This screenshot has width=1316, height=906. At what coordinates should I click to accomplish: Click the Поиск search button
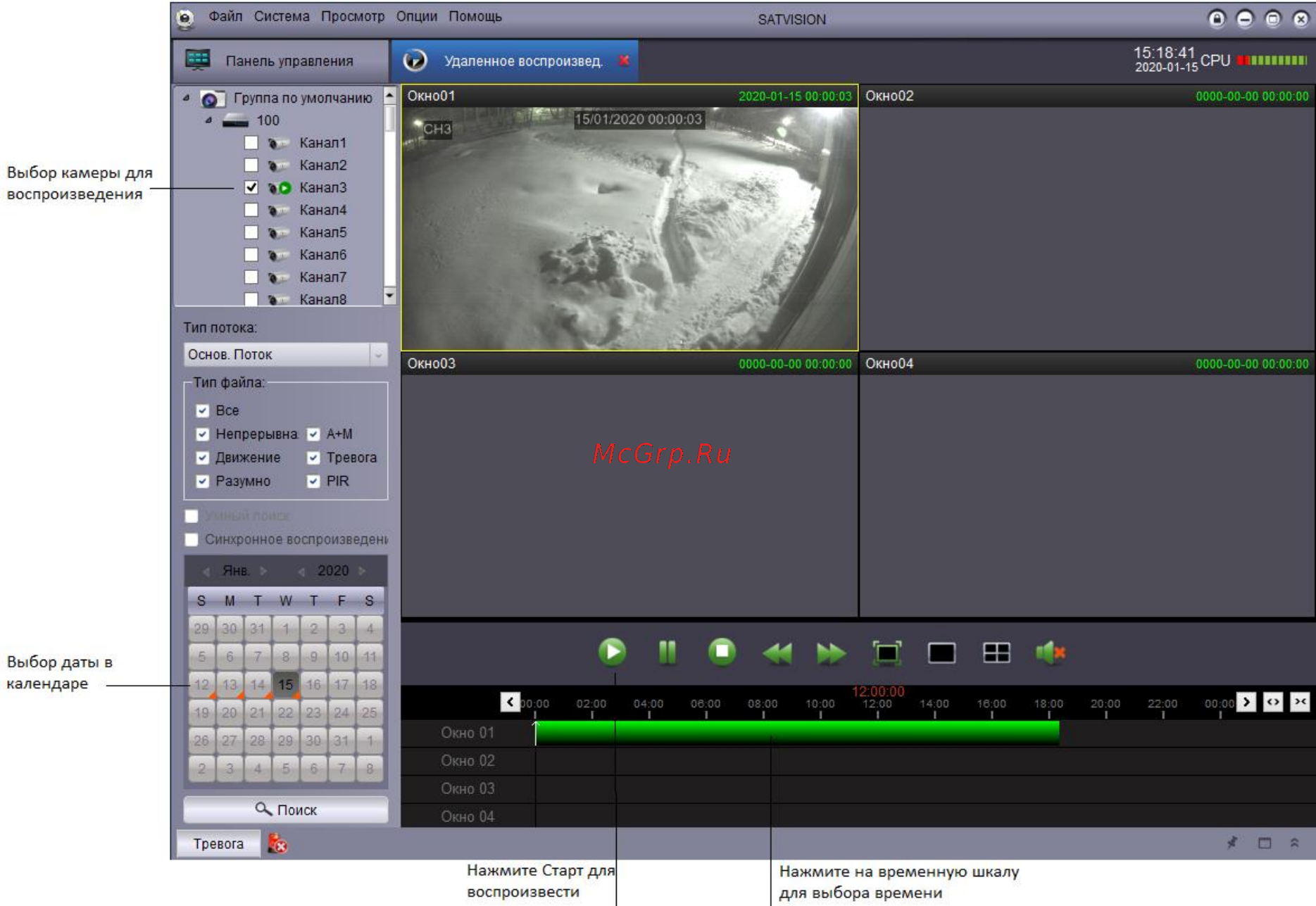click(x=285, y=810)
